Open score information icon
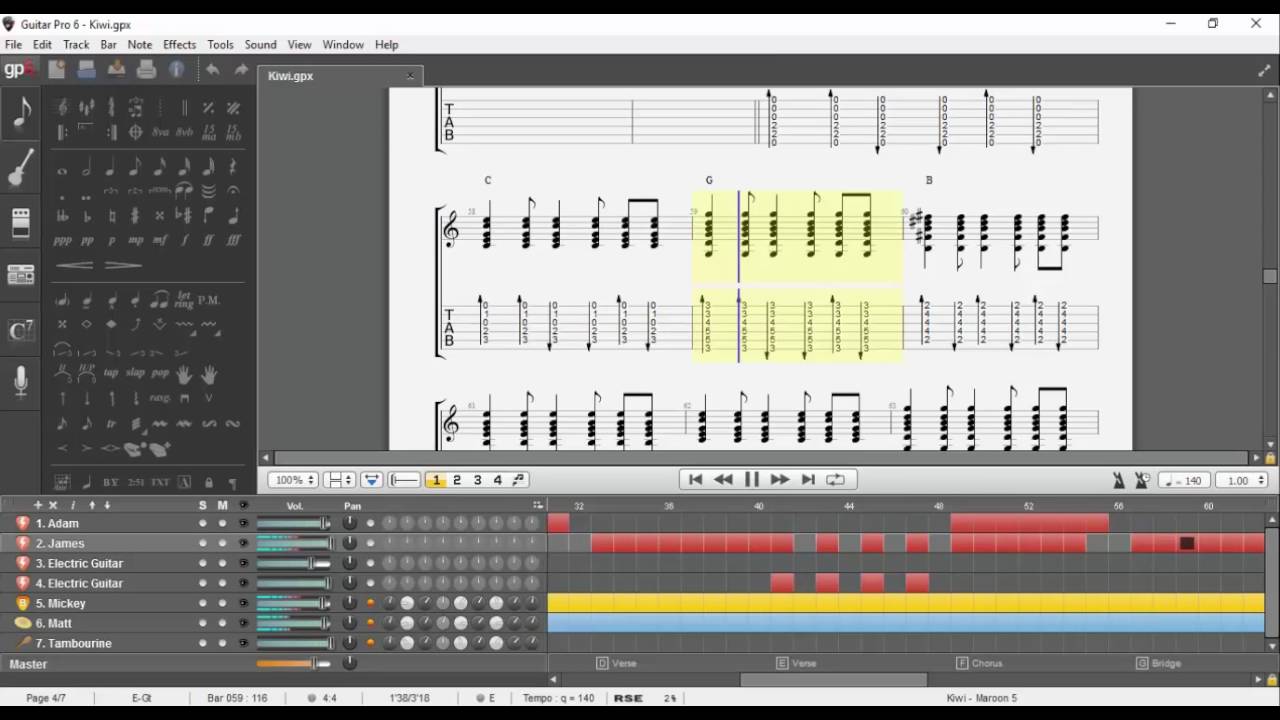The width and height of the screenshot is (1280, 720). pos(177,69)
